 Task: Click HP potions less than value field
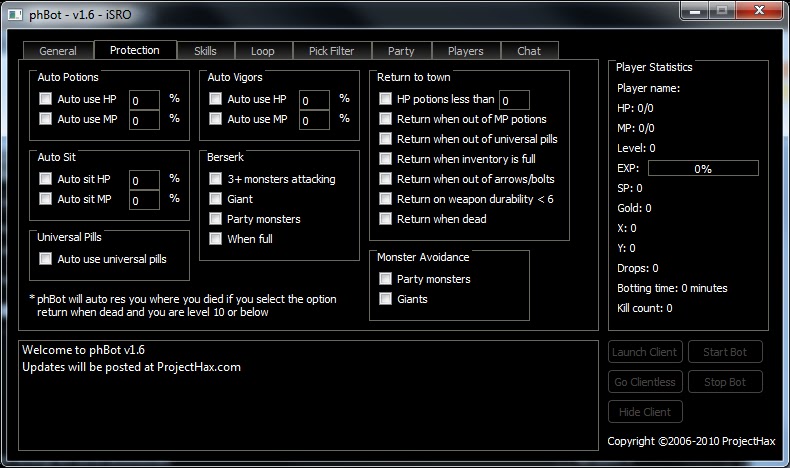[514, 100]
